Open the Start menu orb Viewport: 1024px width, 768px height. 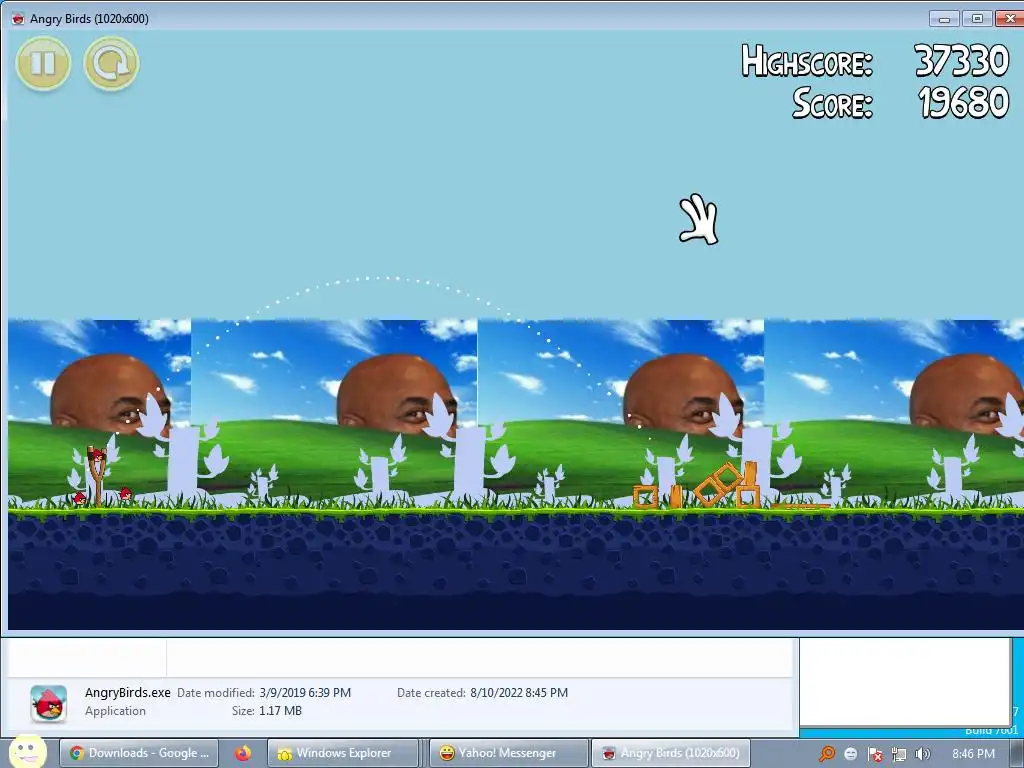[27, 752]
